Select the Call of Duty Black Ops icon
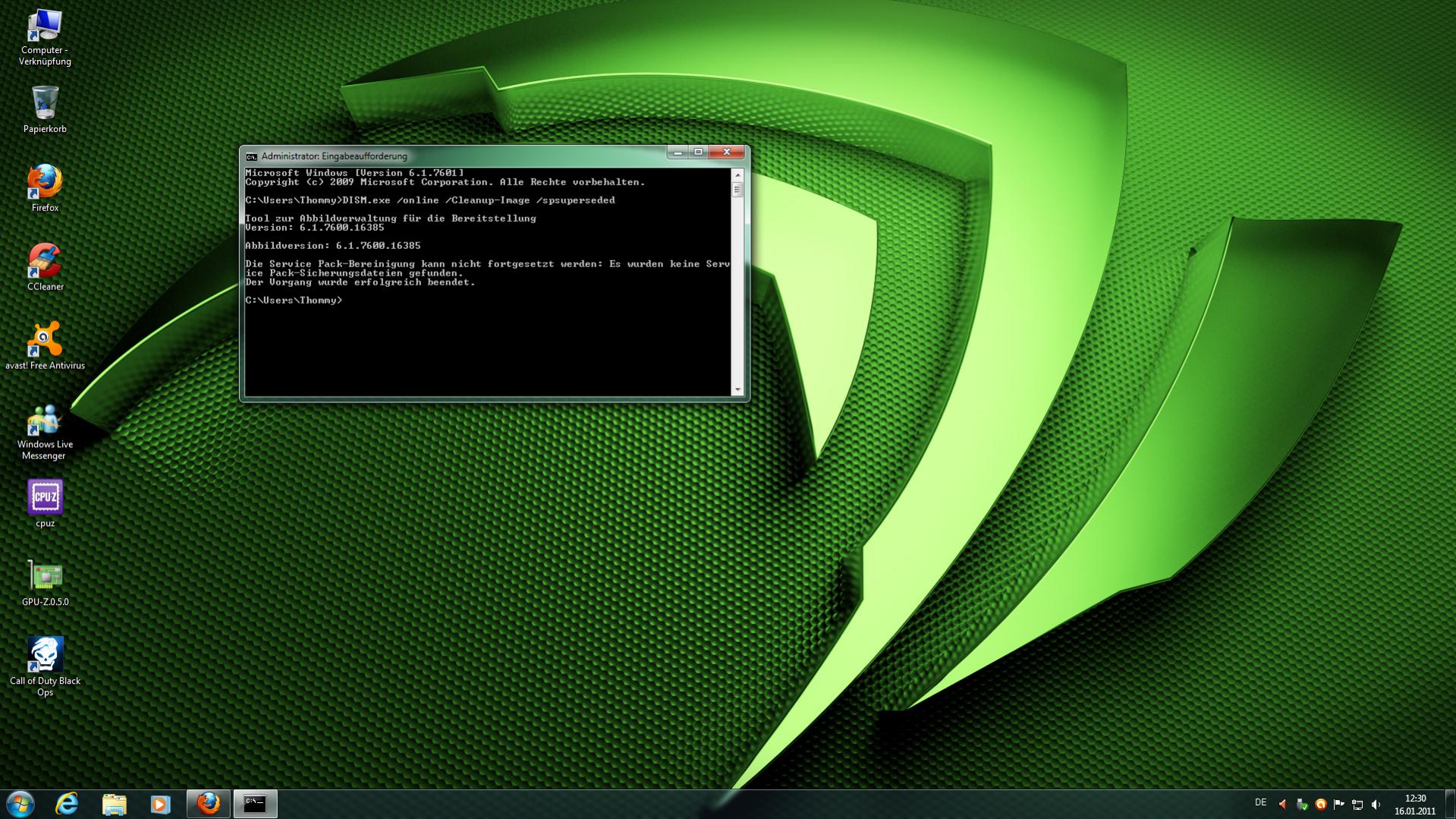Image resolution: width=1456 pixels, height=819 pixels. coord(45,667)
